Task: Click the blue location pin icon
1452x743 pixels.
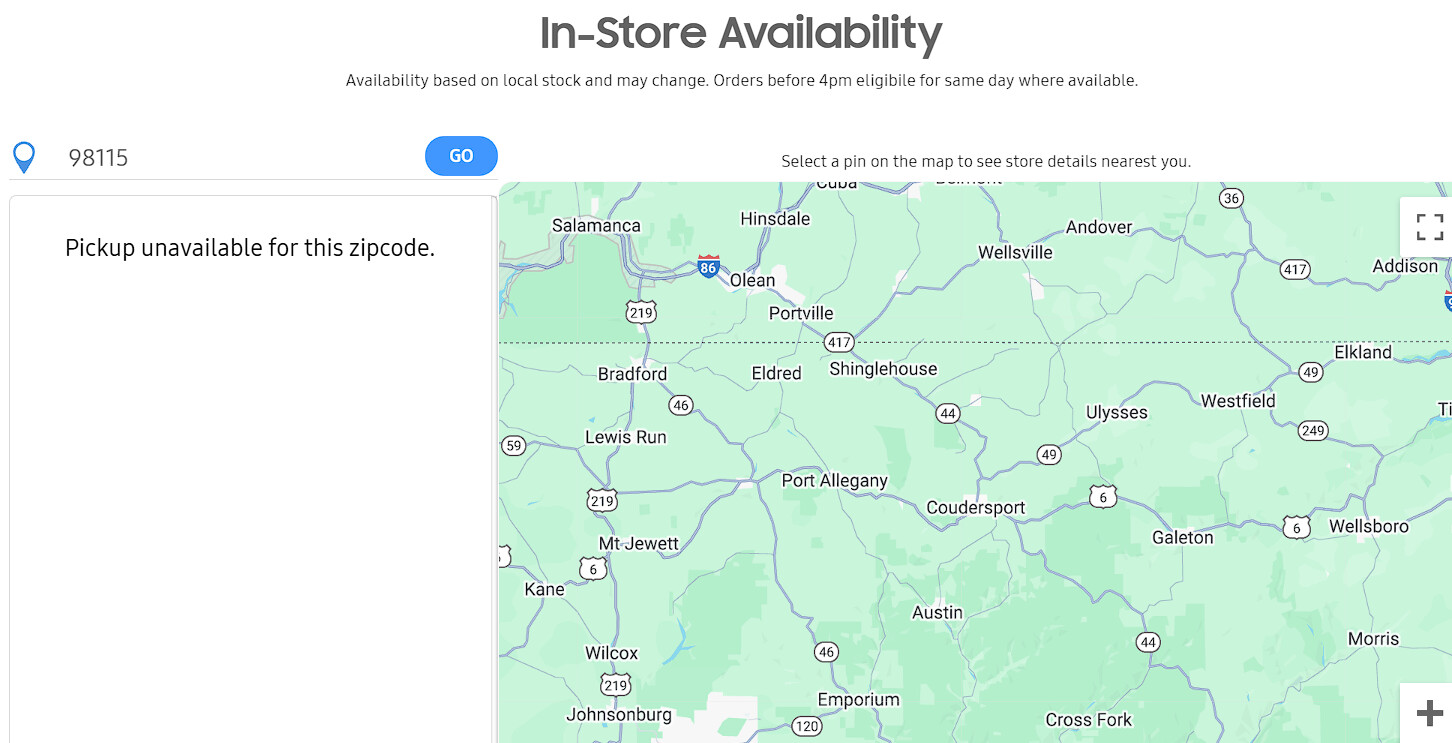Action: pos(23,157)
